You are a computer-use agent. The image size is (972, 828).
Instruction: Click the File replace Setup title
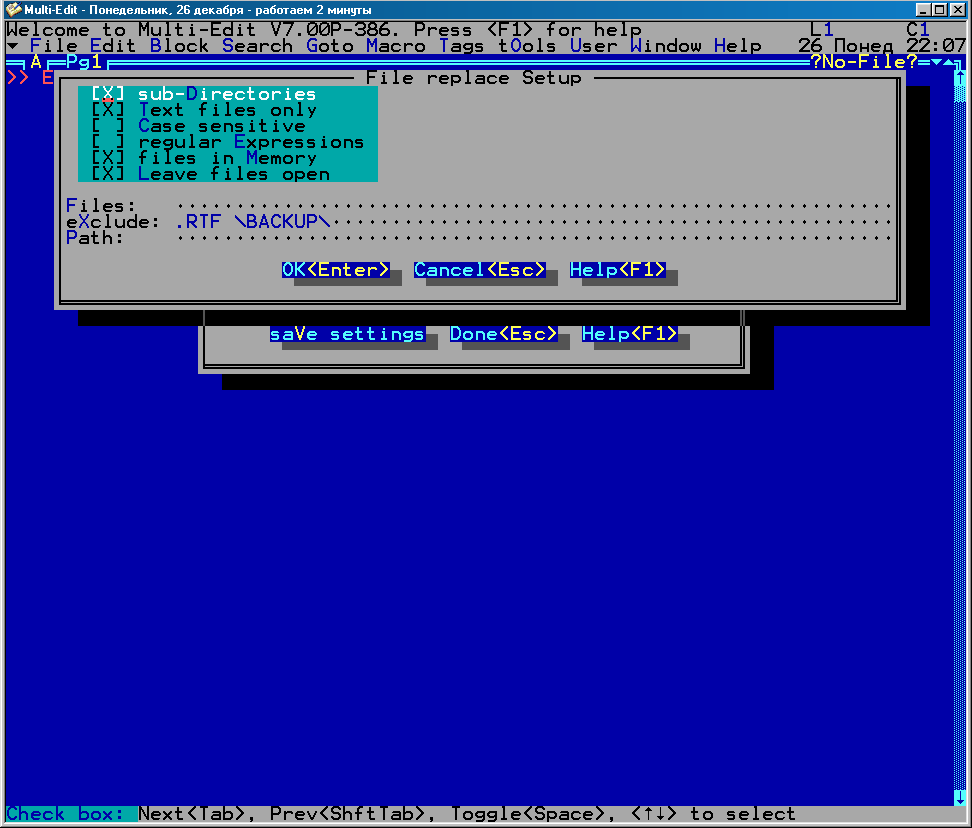[474, 78]
